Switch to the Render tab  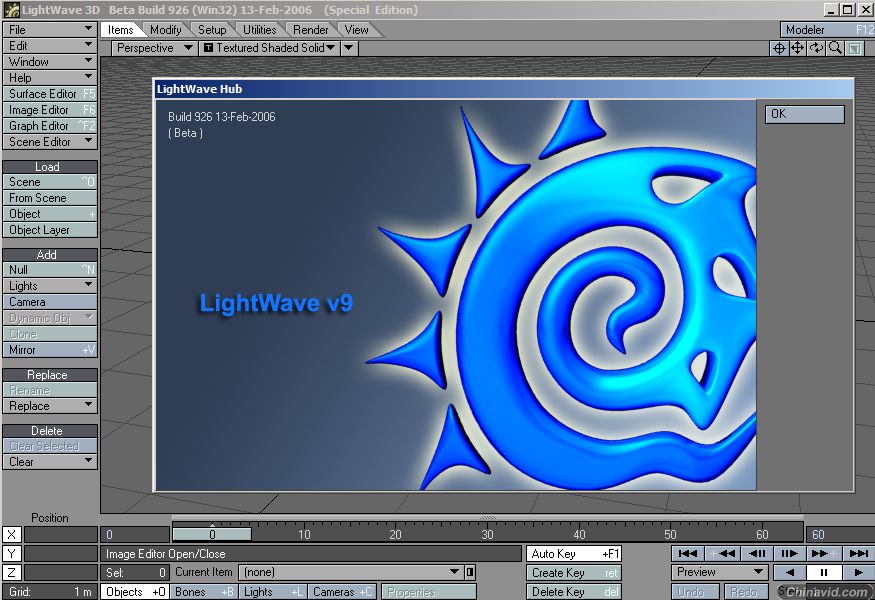point(311,30)
